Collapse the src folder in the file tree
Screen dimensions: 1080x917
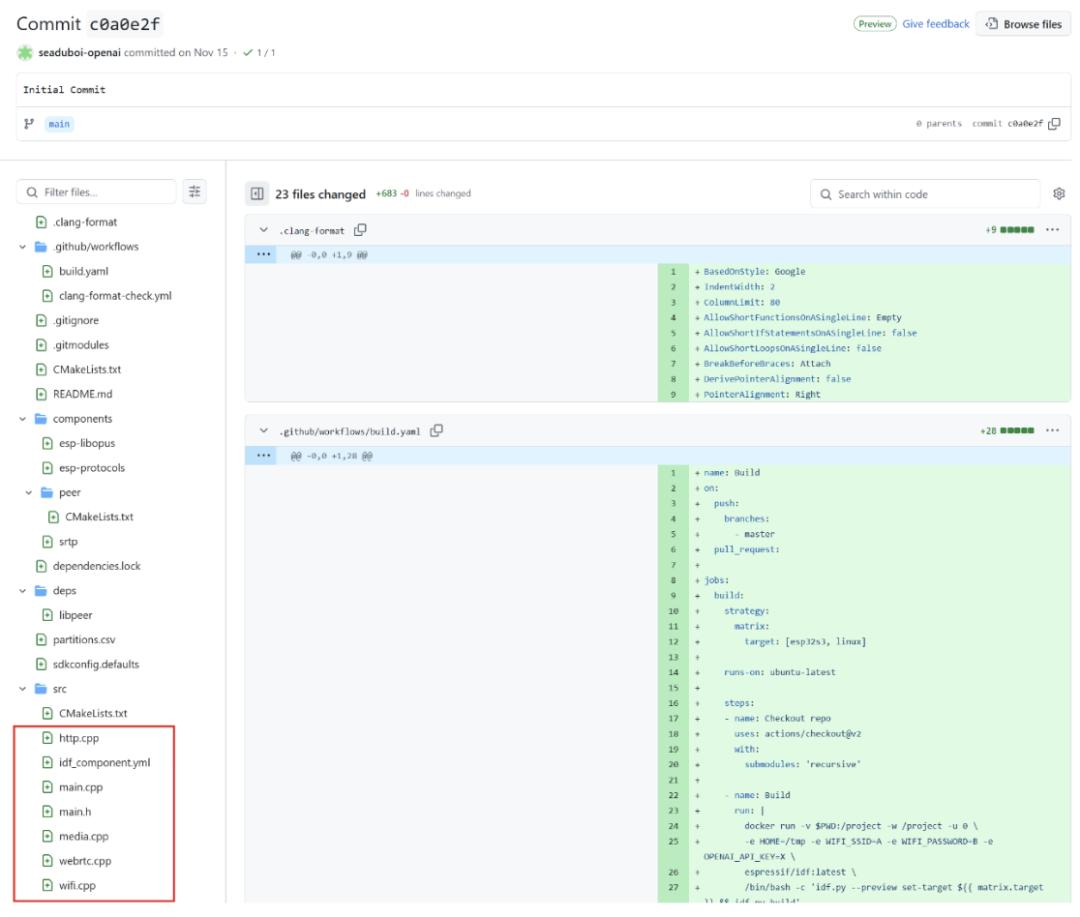pyautogui.click(x=23, y=688)
